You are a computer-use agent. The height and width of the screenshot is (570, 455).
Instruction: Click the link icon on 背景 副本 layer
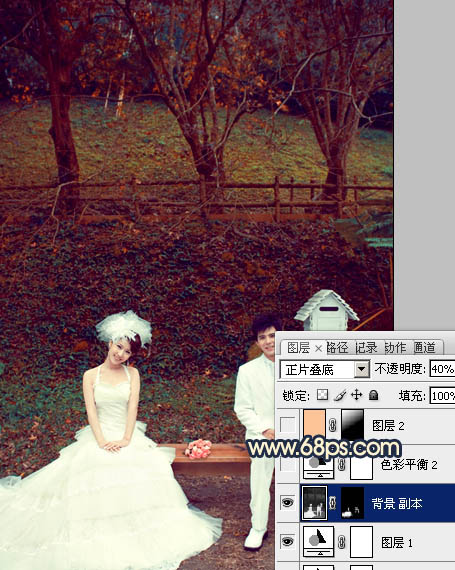pyautogui.click(x=332, y=503)
